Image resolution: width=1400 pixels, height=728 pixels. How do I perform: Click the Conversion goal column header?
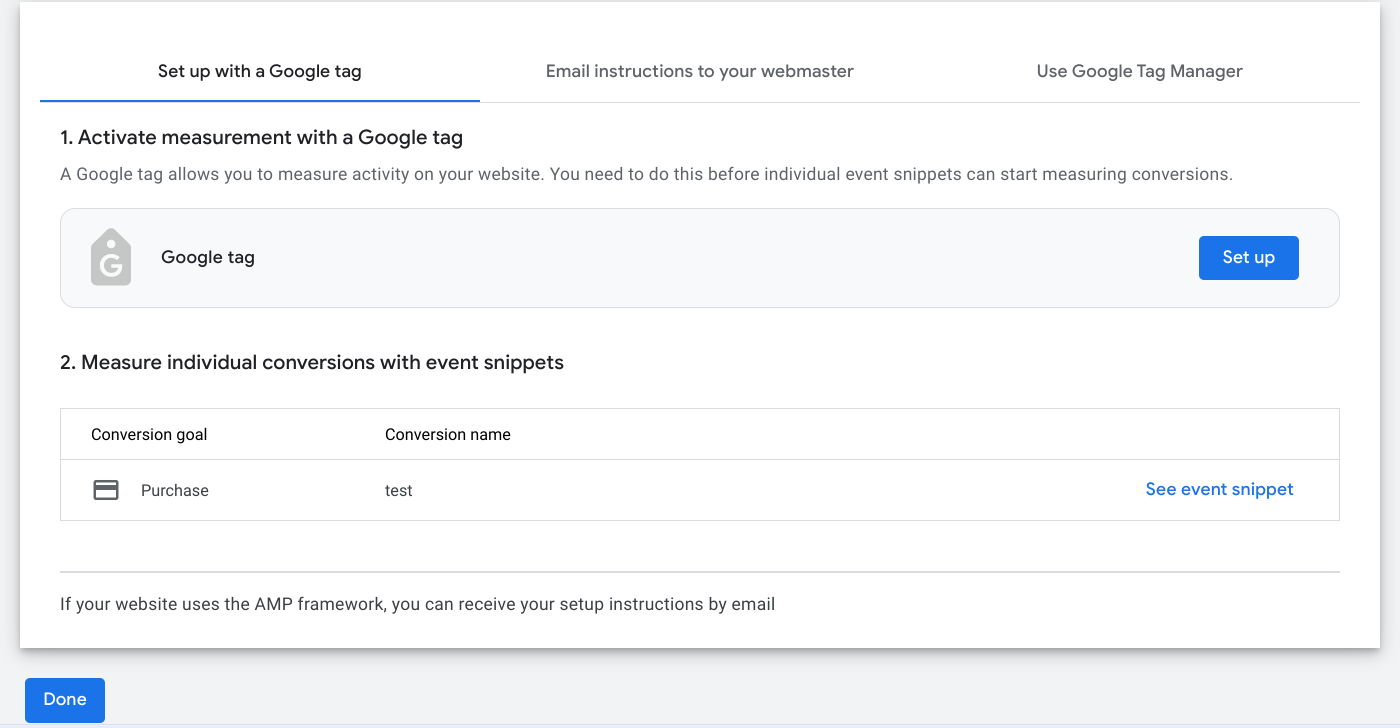149,434
